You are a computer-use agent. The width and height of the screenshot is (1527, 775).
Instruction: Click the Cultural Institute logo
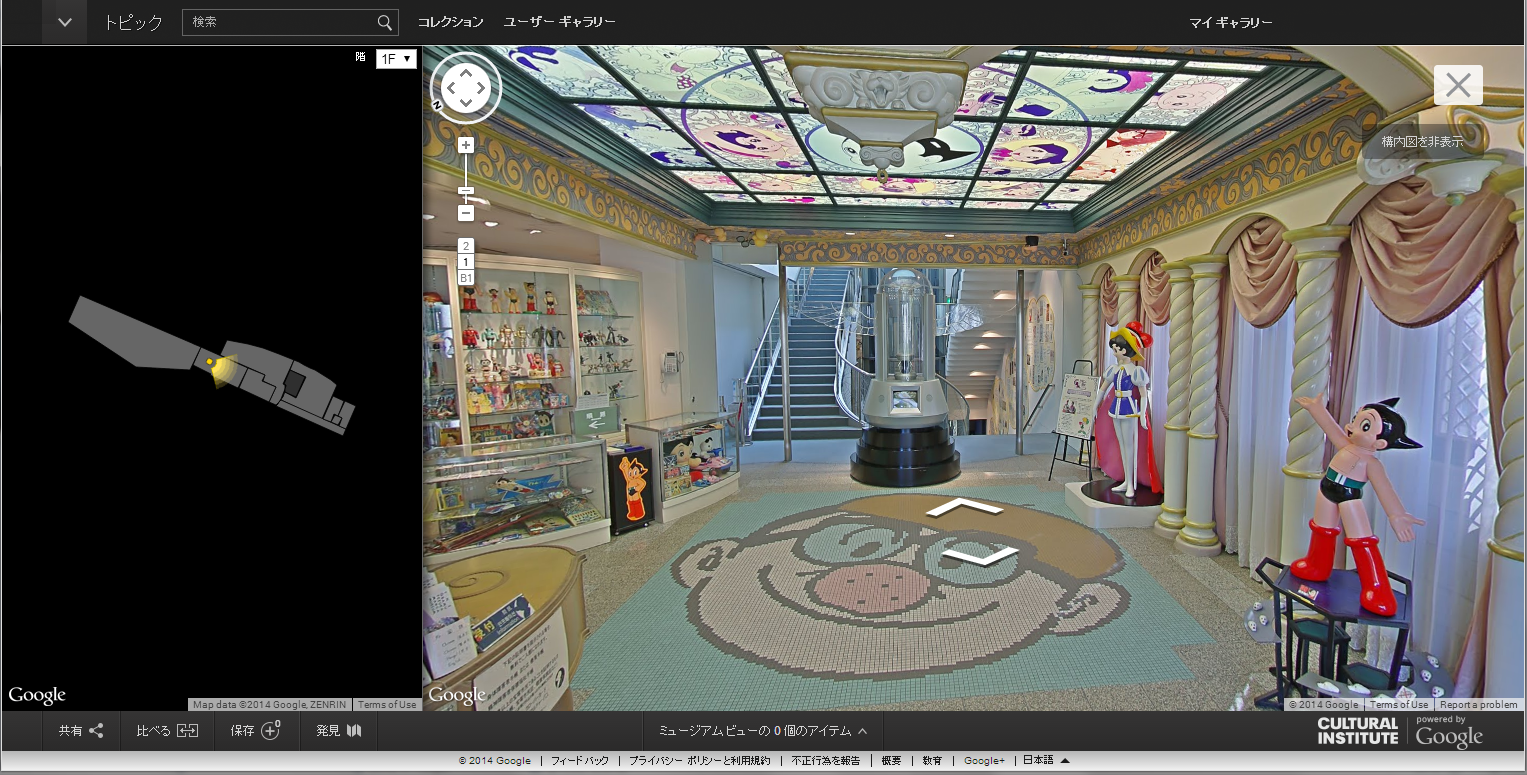[1357, 731]
